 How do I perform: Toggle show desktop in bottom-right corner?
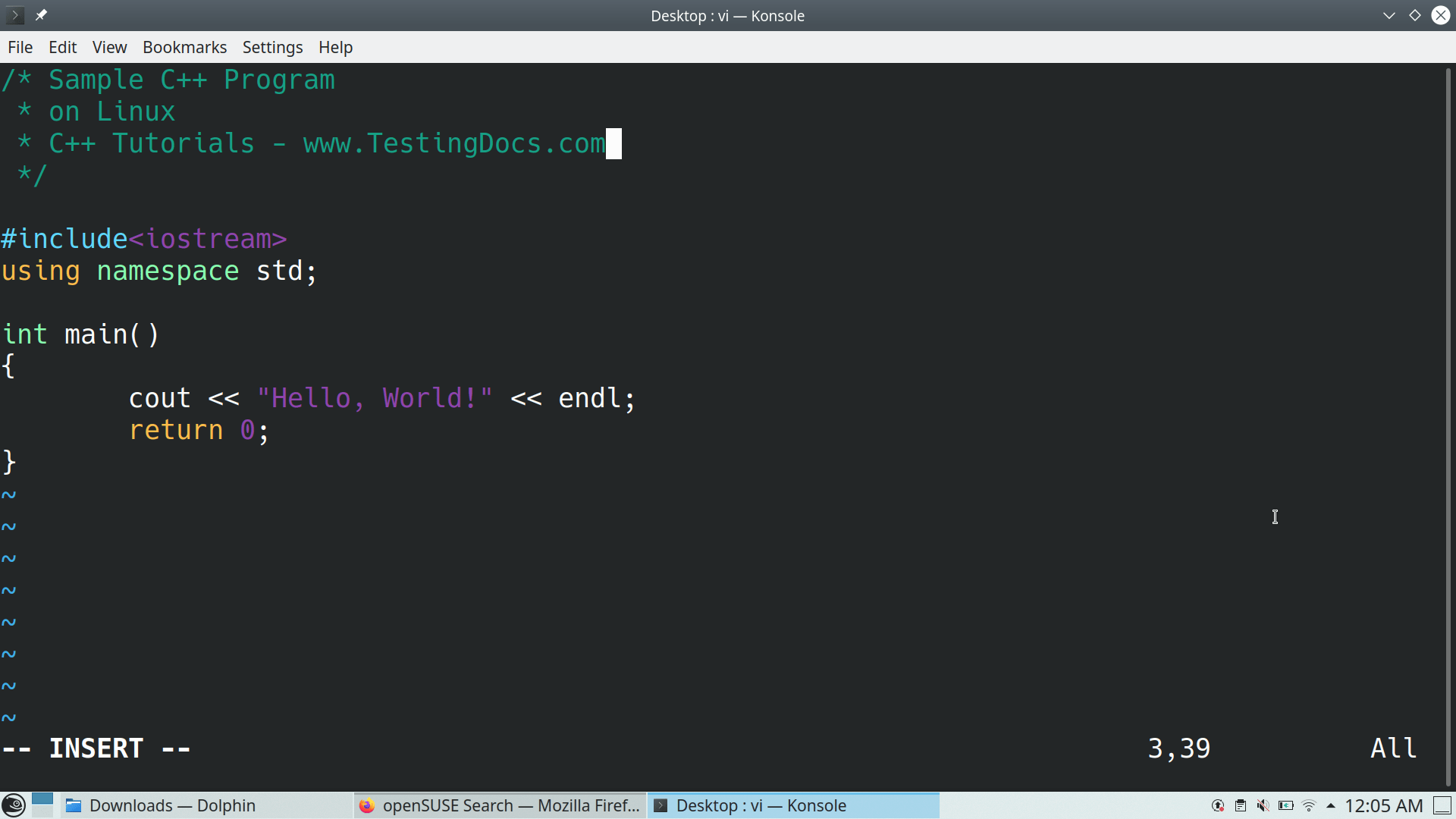click(x=1444, y=805)
